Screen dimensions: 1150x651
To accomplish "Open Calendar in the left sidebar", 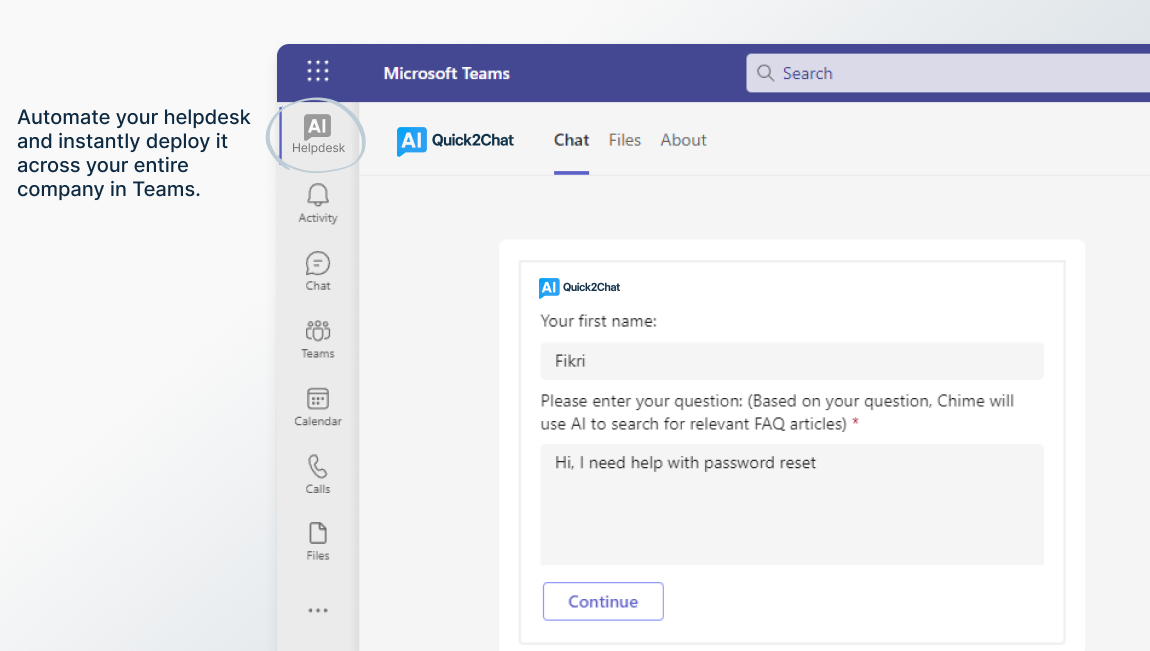I will click(318, 406).
